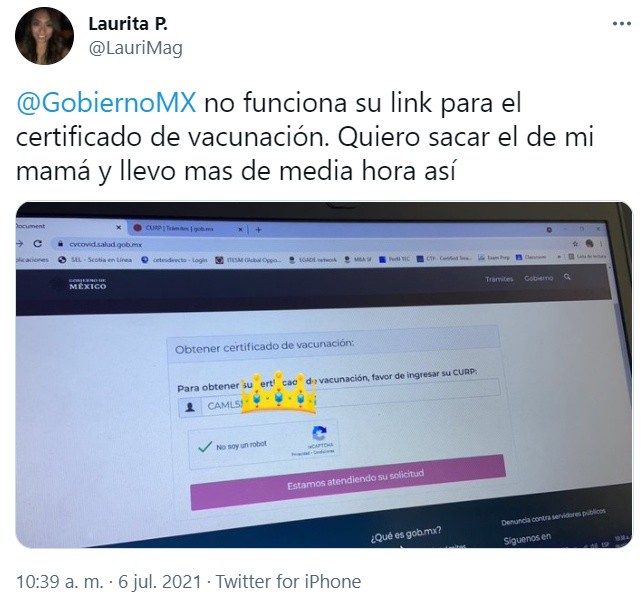Viewport: 644px width, 606px height.
Task: Open the tweet timestamp 10:39 a. m. 6 jul. 2021
Action: [109, 582]
